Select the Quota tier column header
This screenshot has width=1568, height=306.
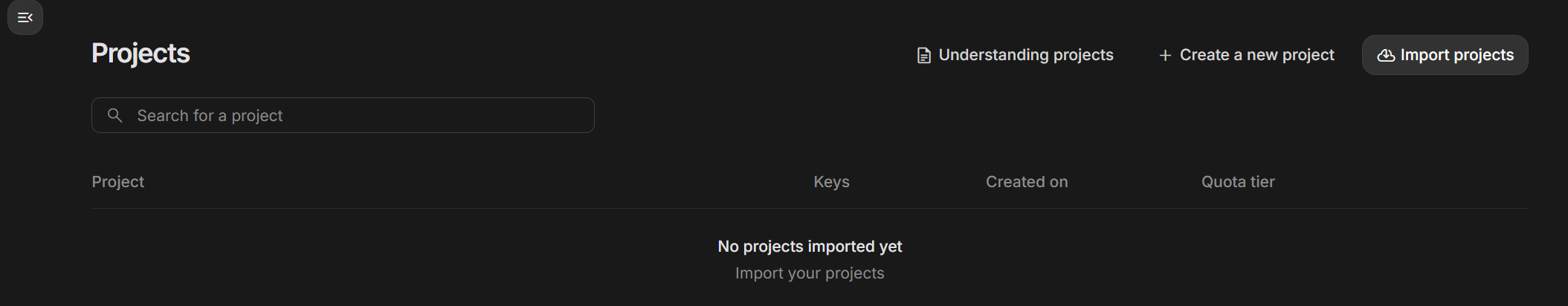[1237, 182]
